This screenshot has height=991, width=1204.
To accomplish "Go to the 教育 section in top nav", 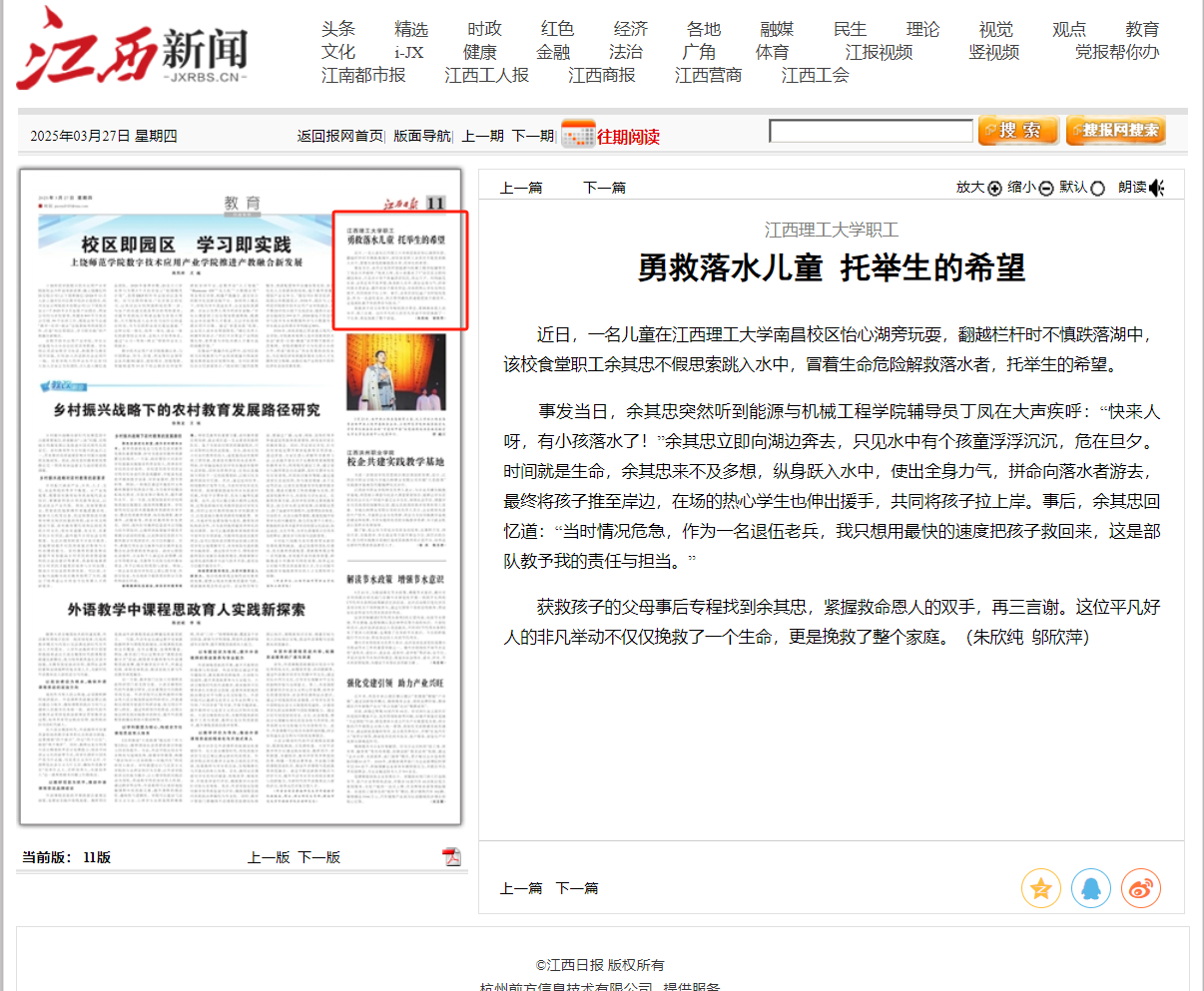I will point(1141,29).
